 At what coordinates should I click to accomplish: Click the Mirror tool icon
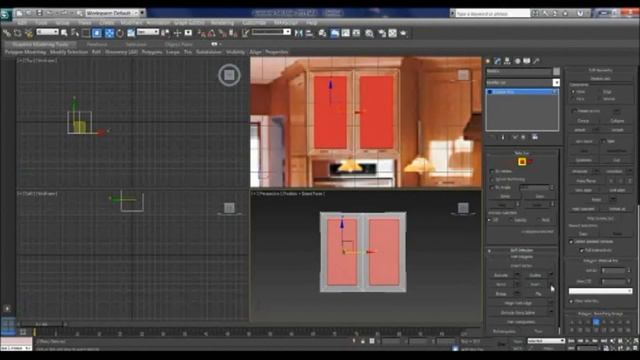pyautogui.click(x=299, y=33)
